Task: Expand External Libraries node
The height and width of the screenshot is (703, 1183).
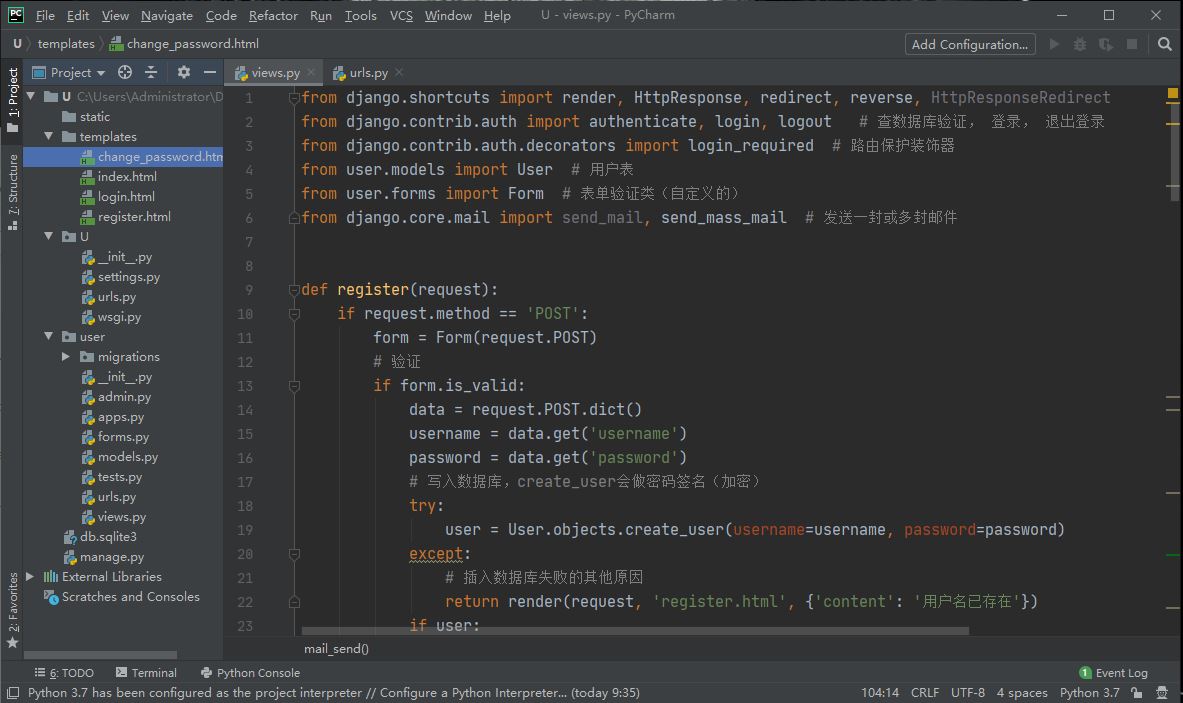Action: pyautogui.click(x=30, y=576)
